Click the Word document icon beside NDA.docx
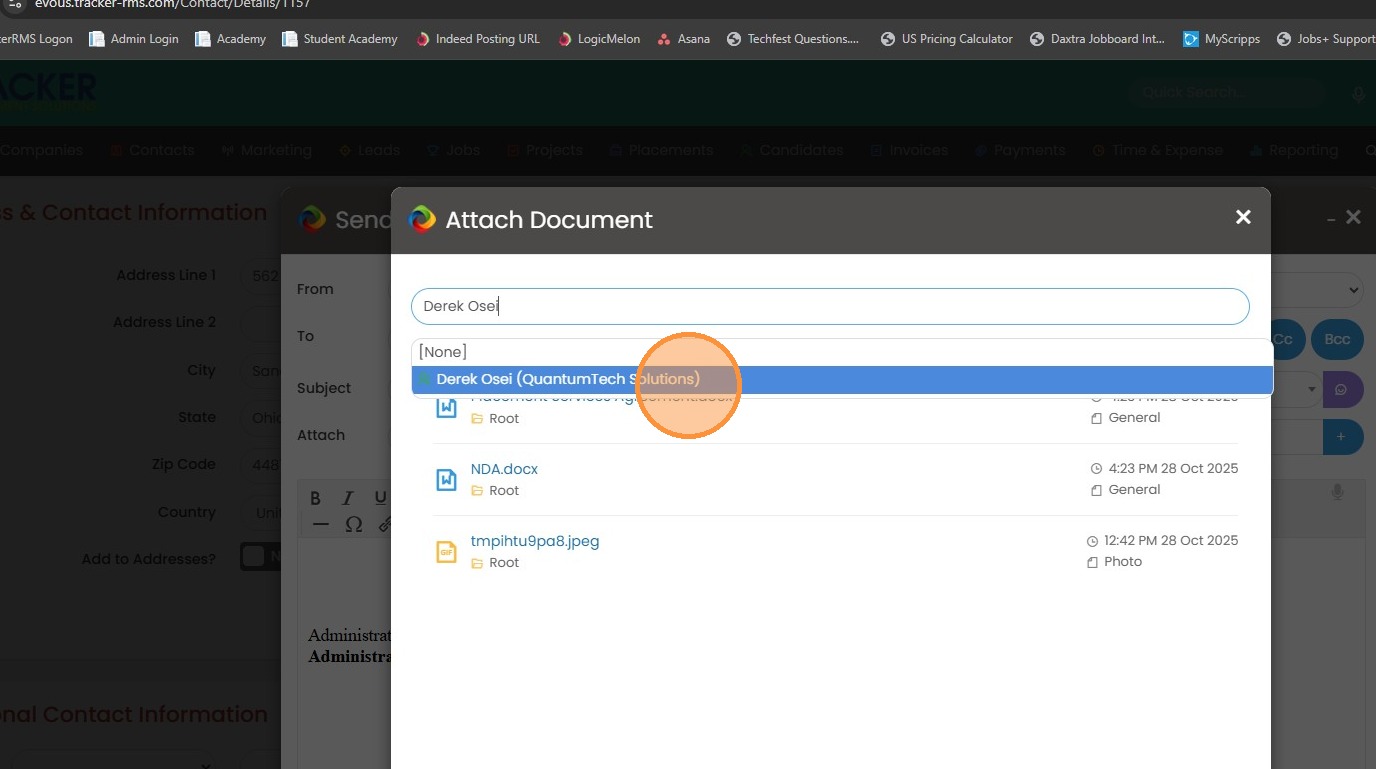Image resolution: width=1376 pixels, height=769 pixels. 446,480
